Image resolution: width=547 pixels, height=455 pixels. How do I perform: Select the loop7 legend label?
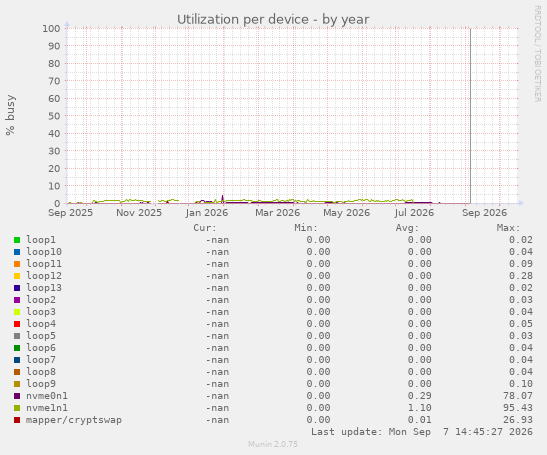coord(41,360)
